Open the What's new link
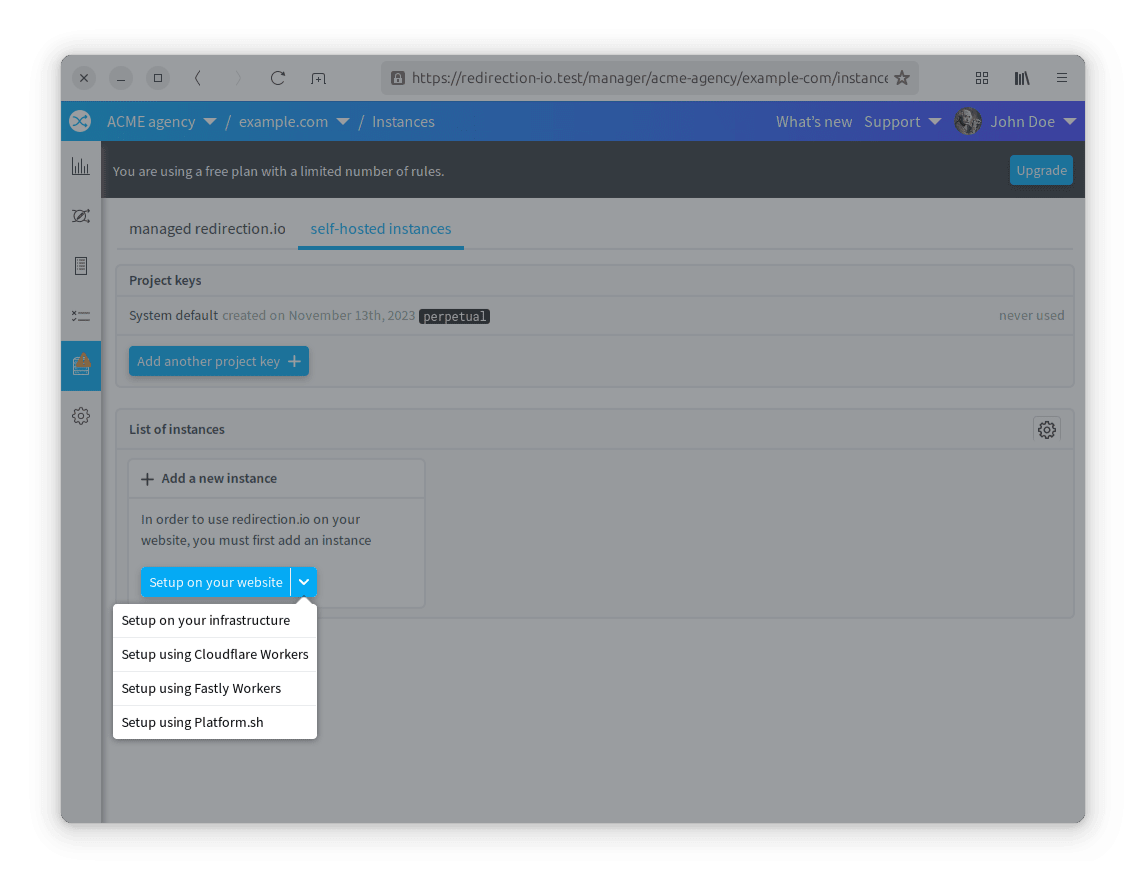 (813, 121)
